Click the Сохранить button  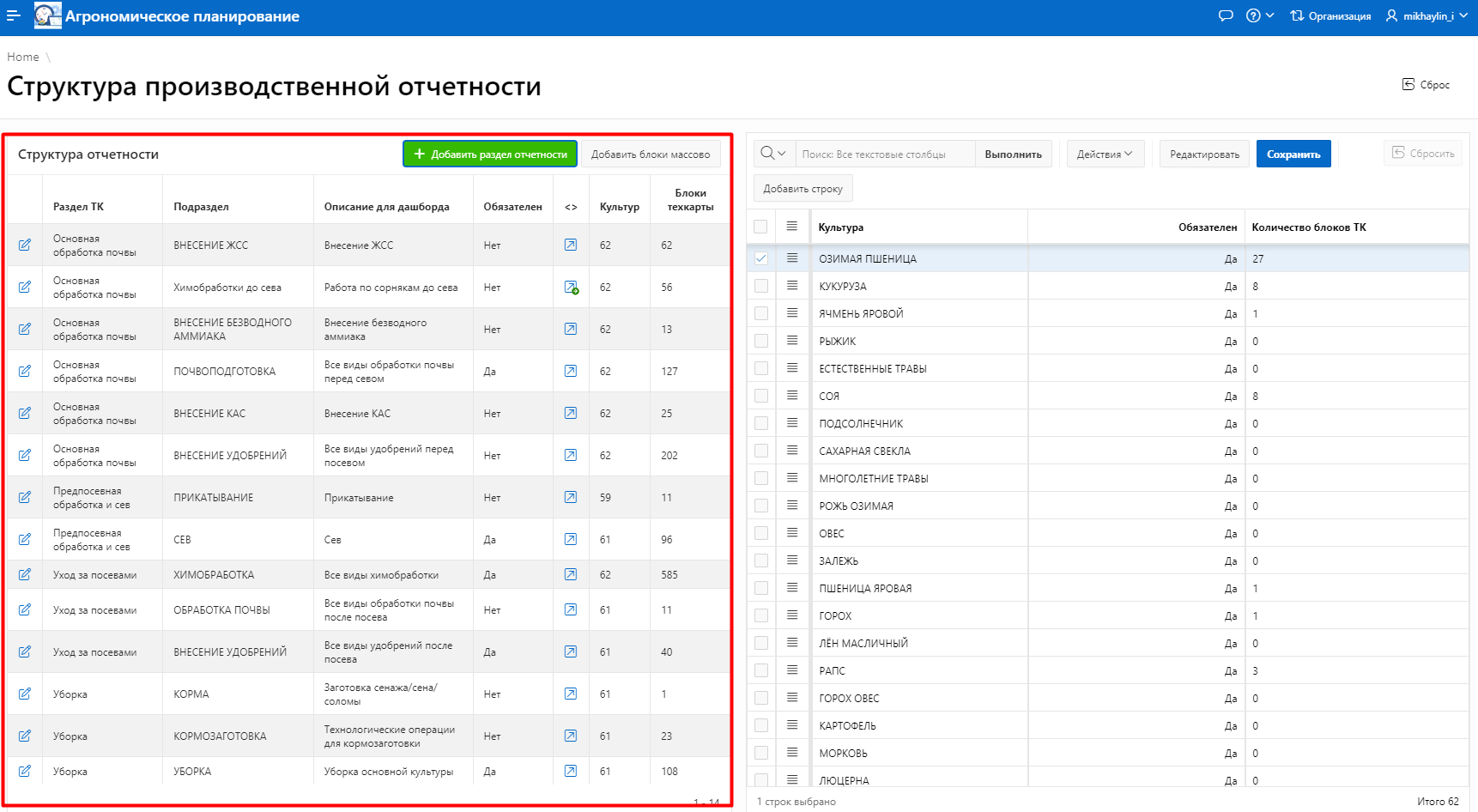[1293, 155]
